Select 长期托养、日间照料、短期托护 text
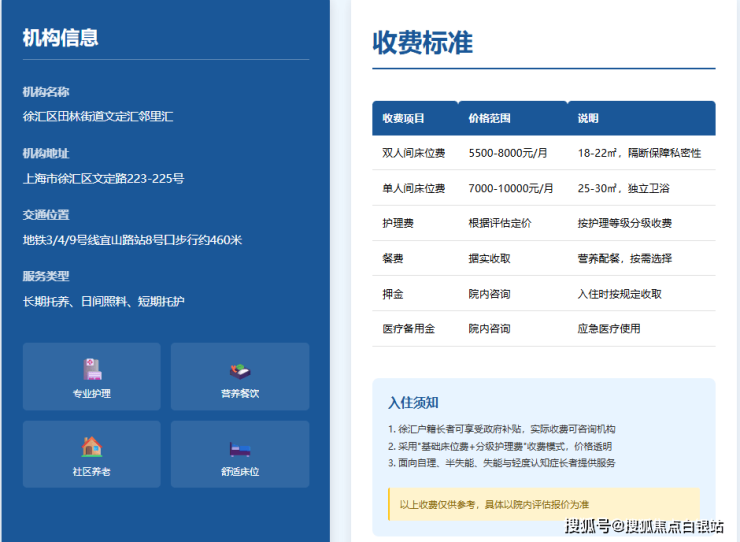This screenshot has width=740, height=542. 103,301
